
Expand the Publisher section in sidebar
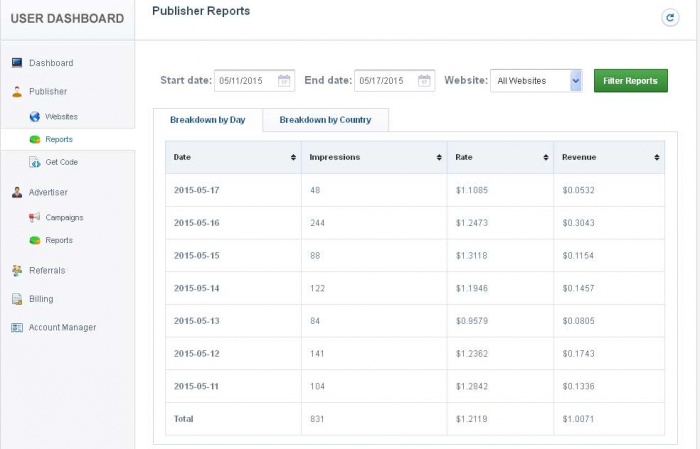point(48,91)
